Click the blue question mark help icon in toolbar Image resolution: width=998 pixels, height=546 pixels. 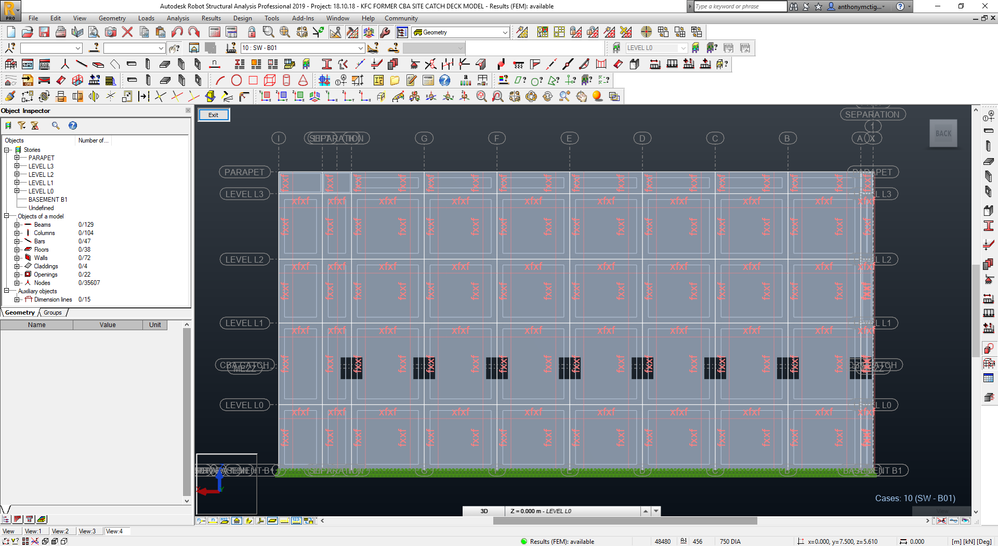[x=444, y=80]
